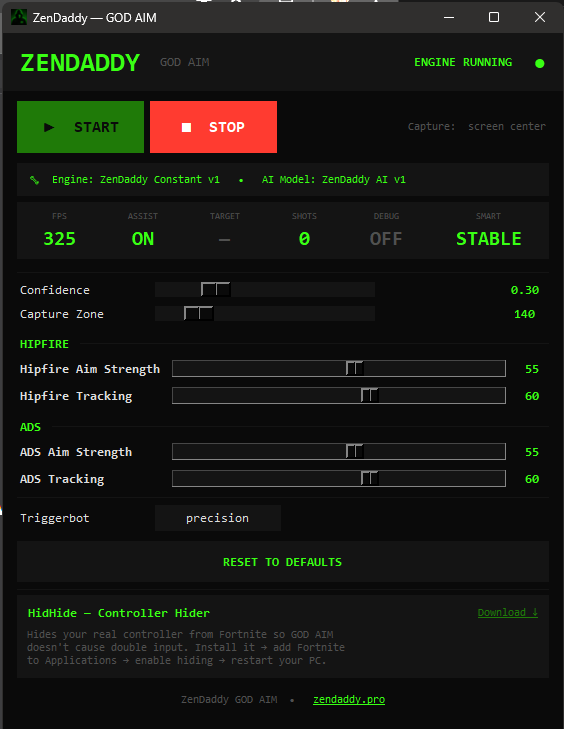Click the SHOTS counter value 0
Screen dimensions: 564x729
305,239
